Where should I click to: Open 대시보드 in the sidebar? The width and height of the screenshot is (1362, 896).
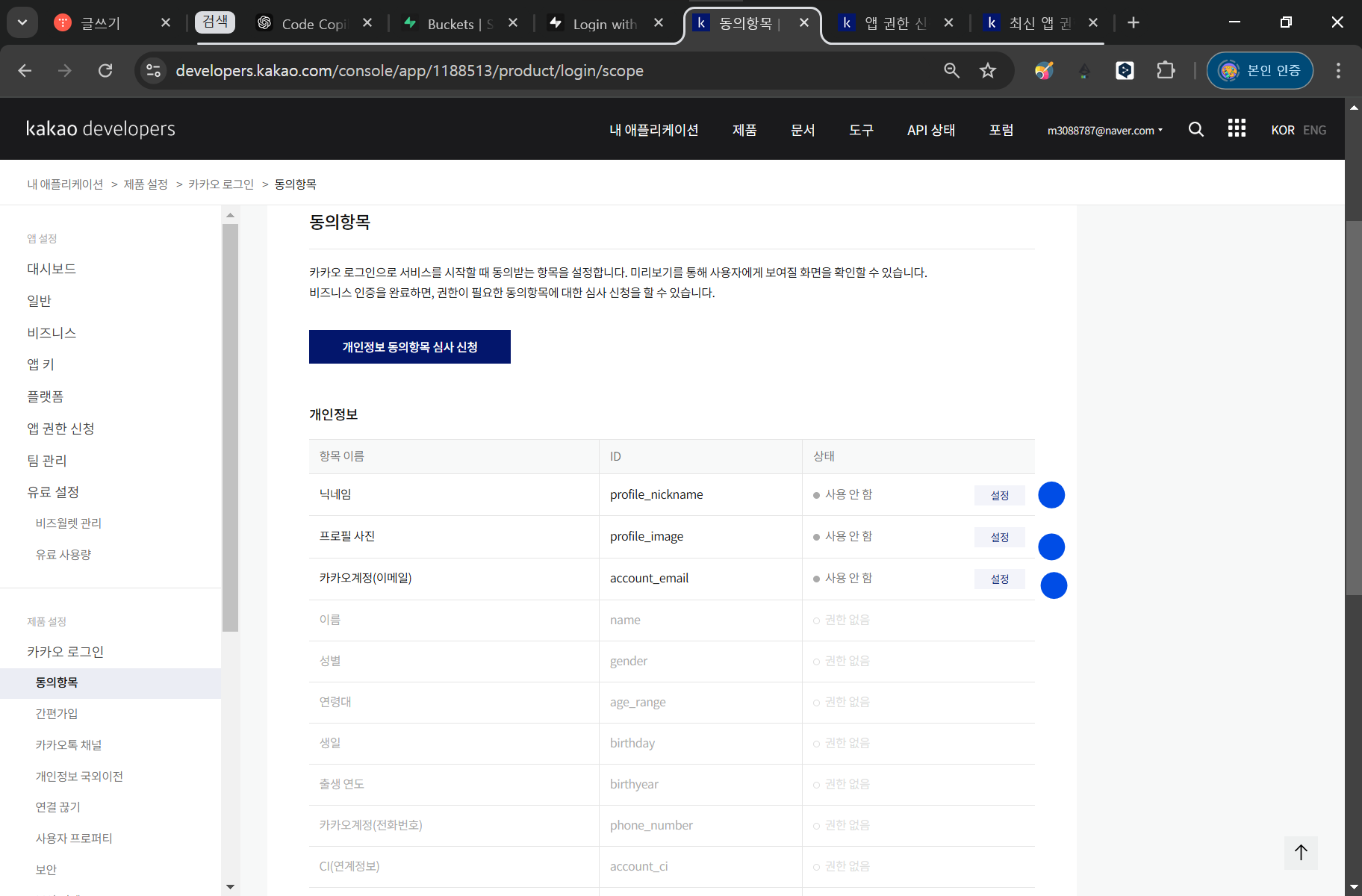52,269
